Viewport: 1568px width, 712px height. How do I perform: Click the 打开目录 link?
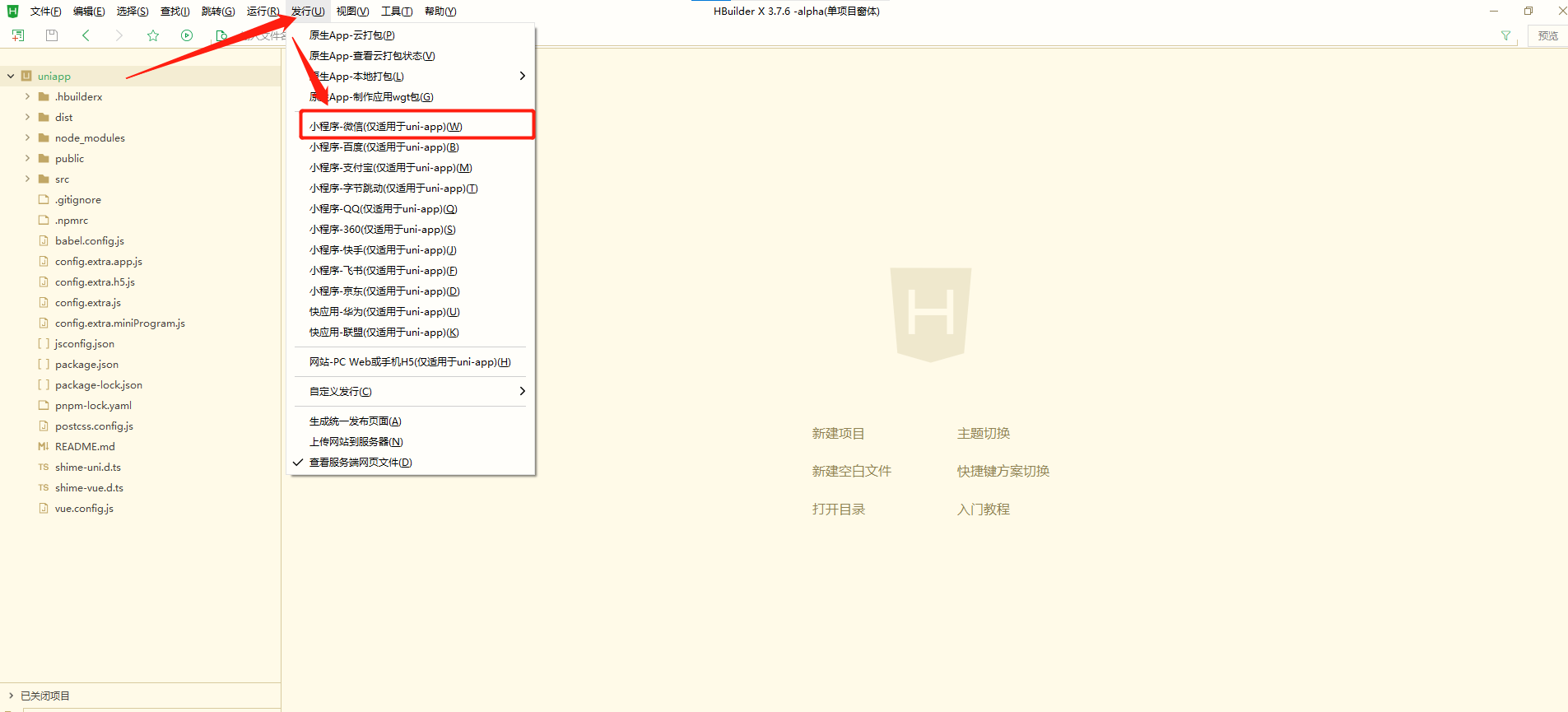point(838,509)
